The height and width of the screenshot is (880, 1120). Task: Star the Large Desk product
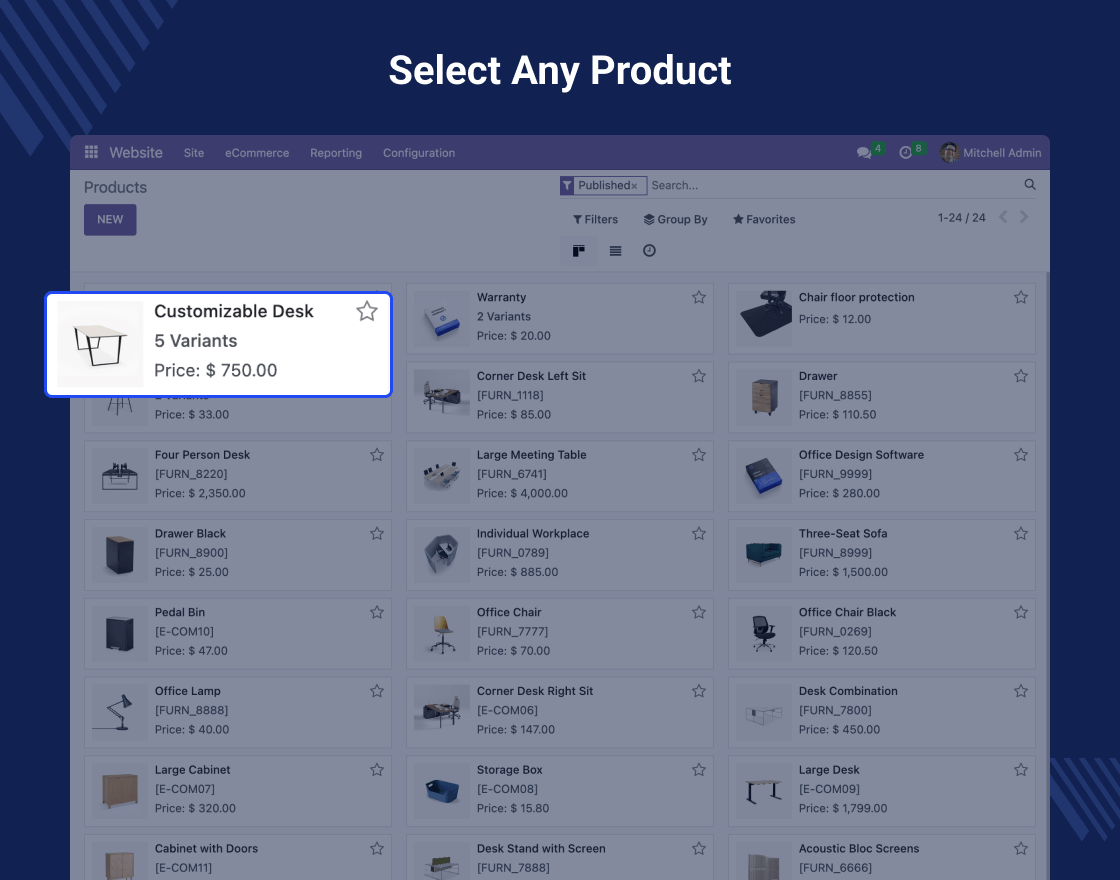pyautogui.click(x=1021, y=770)
